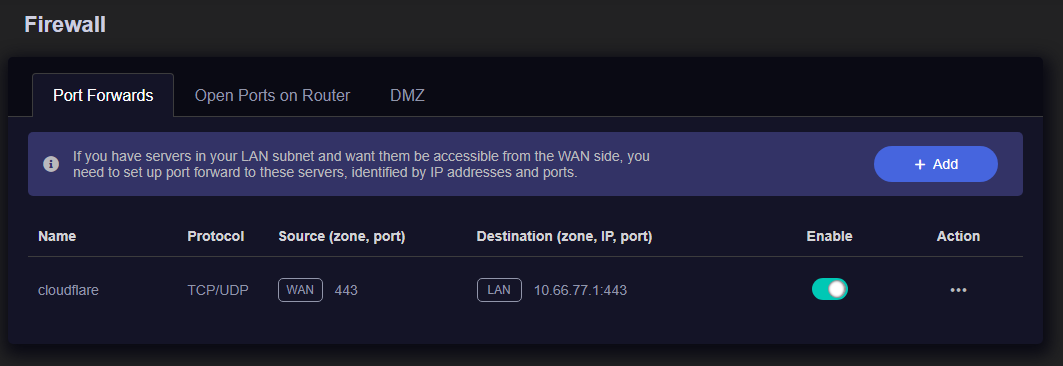Click the Action column header

[958, 237]
